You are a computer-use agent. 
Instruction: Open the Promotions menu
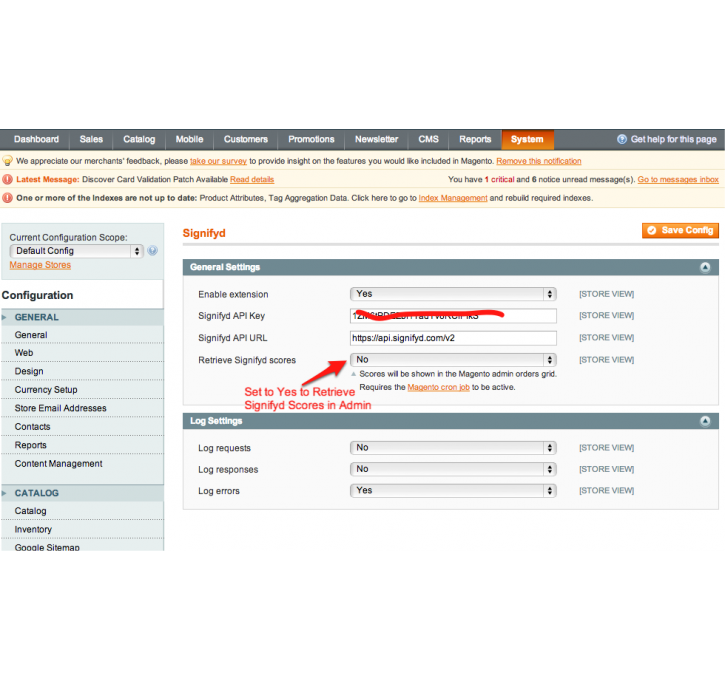tap(311, 139)
